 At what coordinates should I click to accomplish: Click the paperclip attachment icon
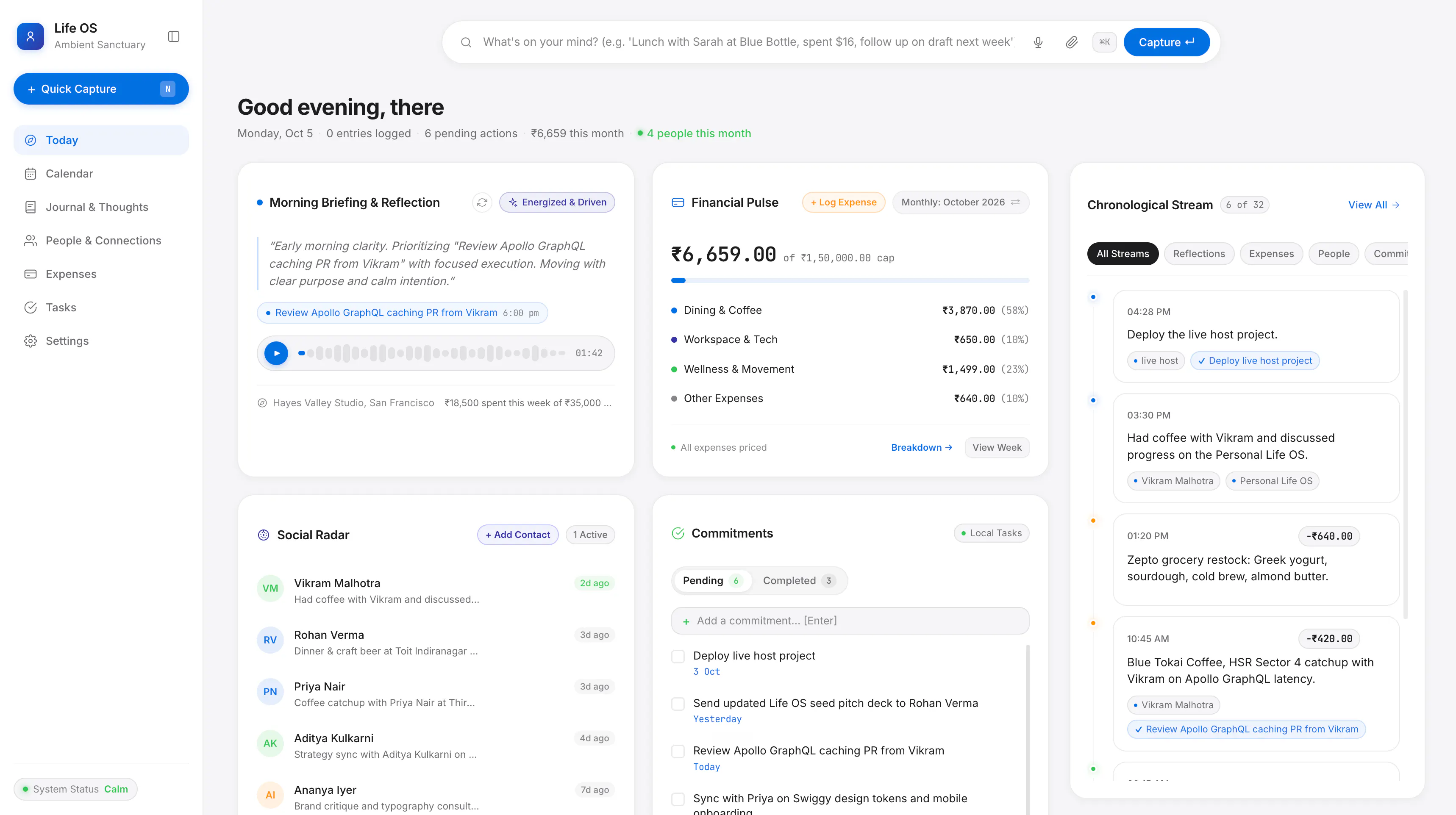(1071, 42)
